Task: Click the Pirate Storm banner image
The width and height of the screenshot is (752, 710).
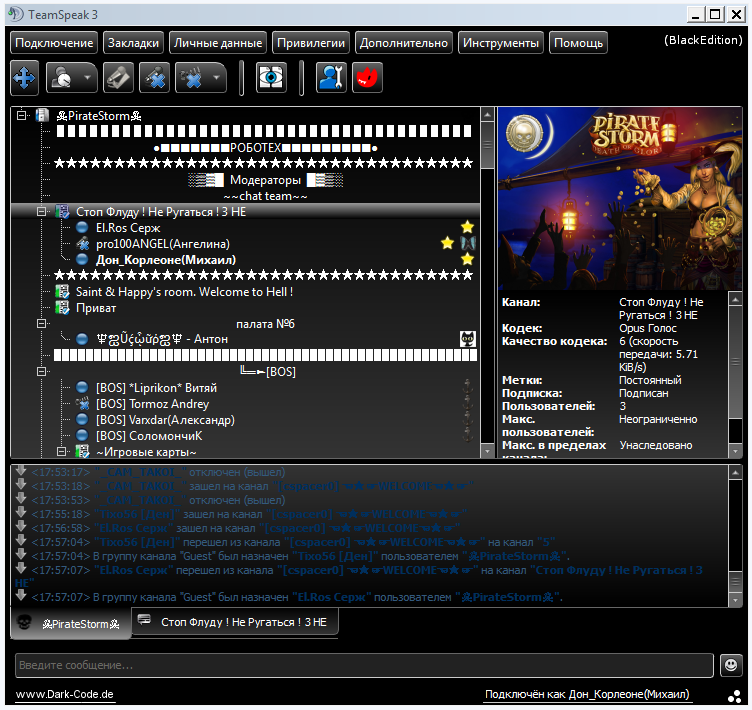Action: click(620, 198)
